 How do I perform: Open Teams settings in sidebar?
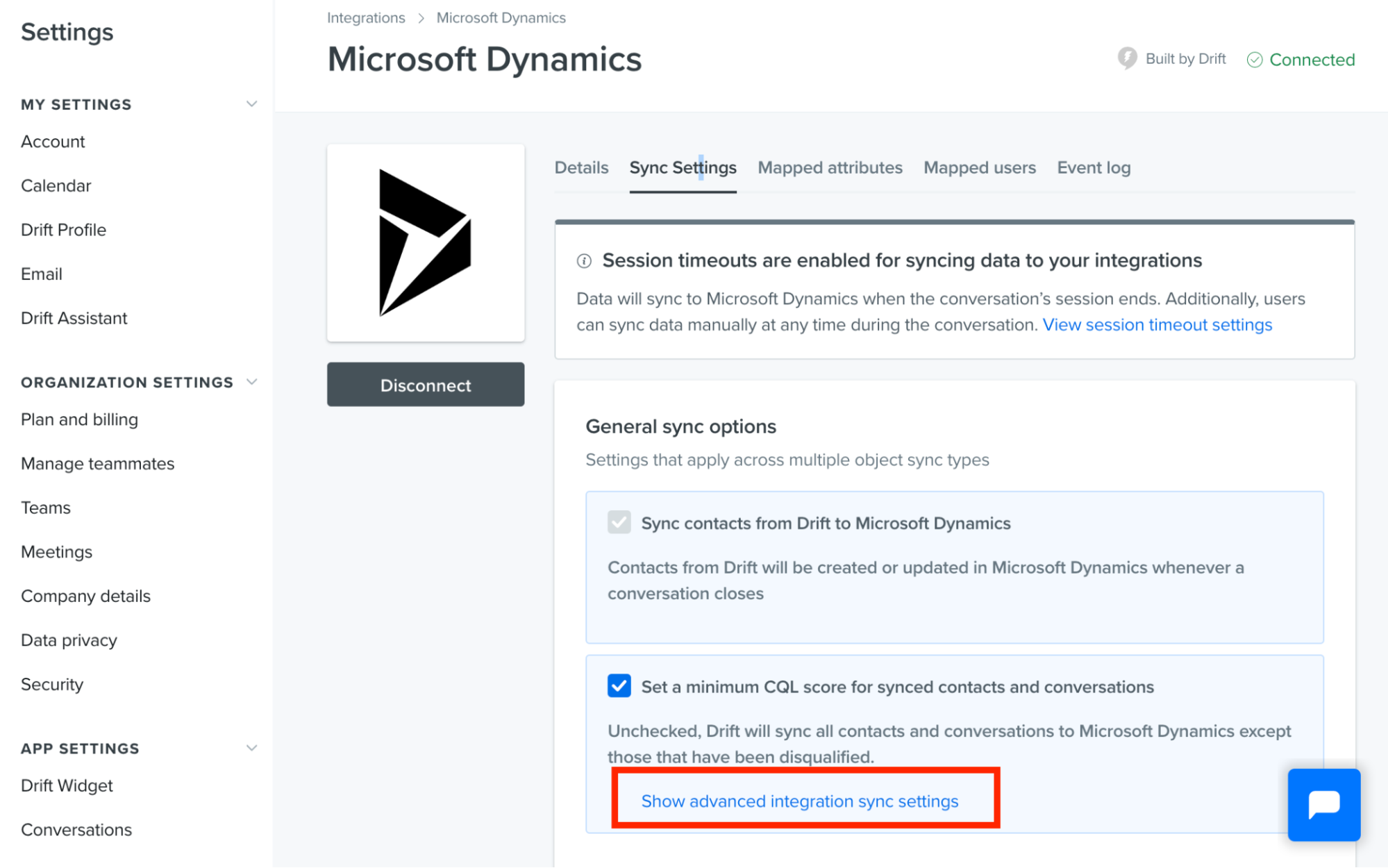(46, 508)
